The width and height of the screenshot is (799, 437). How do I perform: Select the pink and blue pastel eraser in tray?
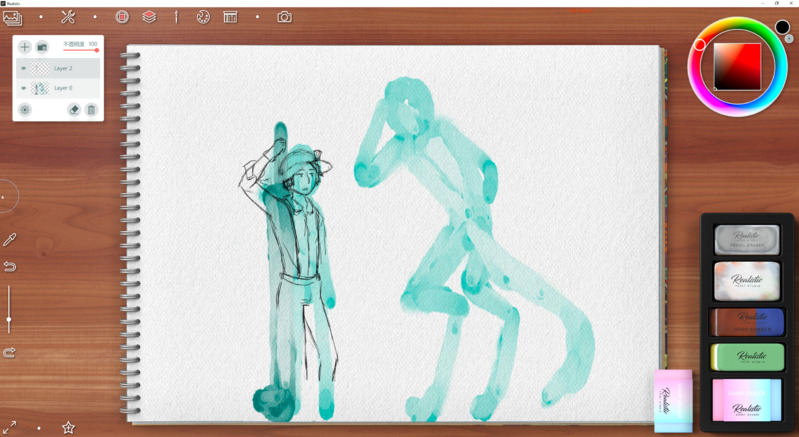tap(747, 400)
